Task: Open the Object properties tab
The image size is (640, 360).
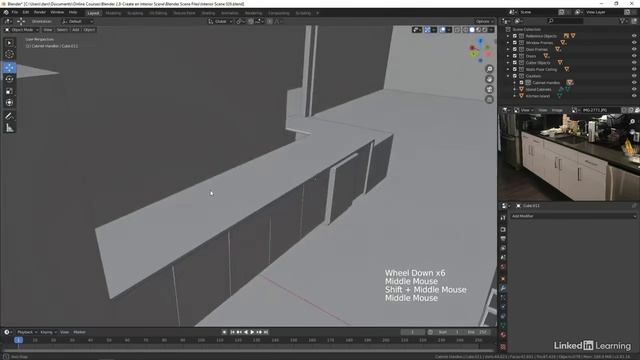Action: pyautogui.click(x=503, y=279)
